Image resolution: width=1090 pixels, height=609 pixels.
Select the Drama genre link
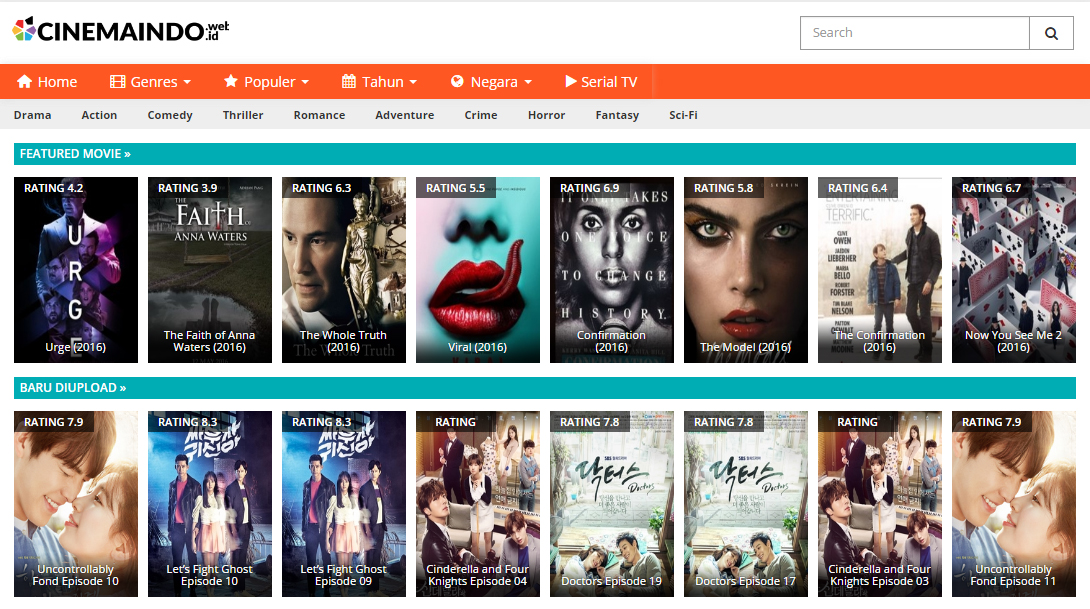[33, 115]
